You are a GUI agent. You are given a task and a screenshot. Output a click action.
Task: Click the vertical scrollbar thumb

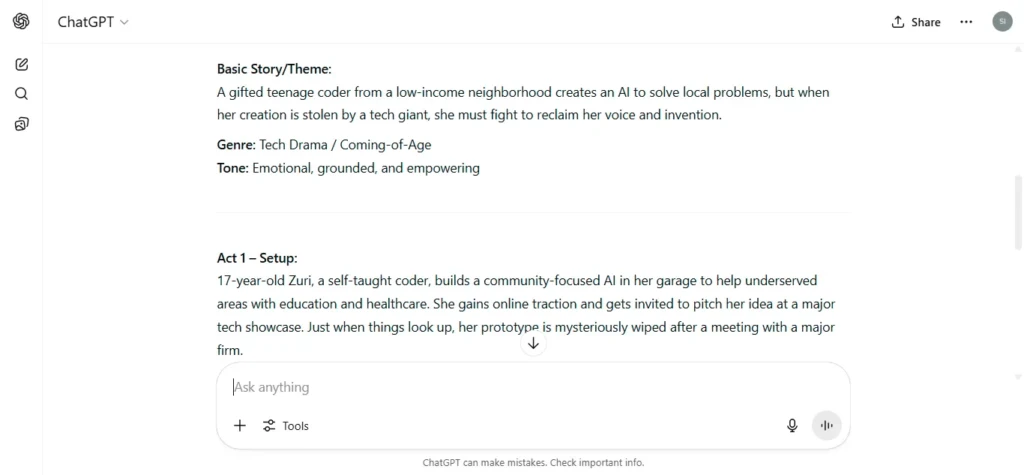point(1018,212)
